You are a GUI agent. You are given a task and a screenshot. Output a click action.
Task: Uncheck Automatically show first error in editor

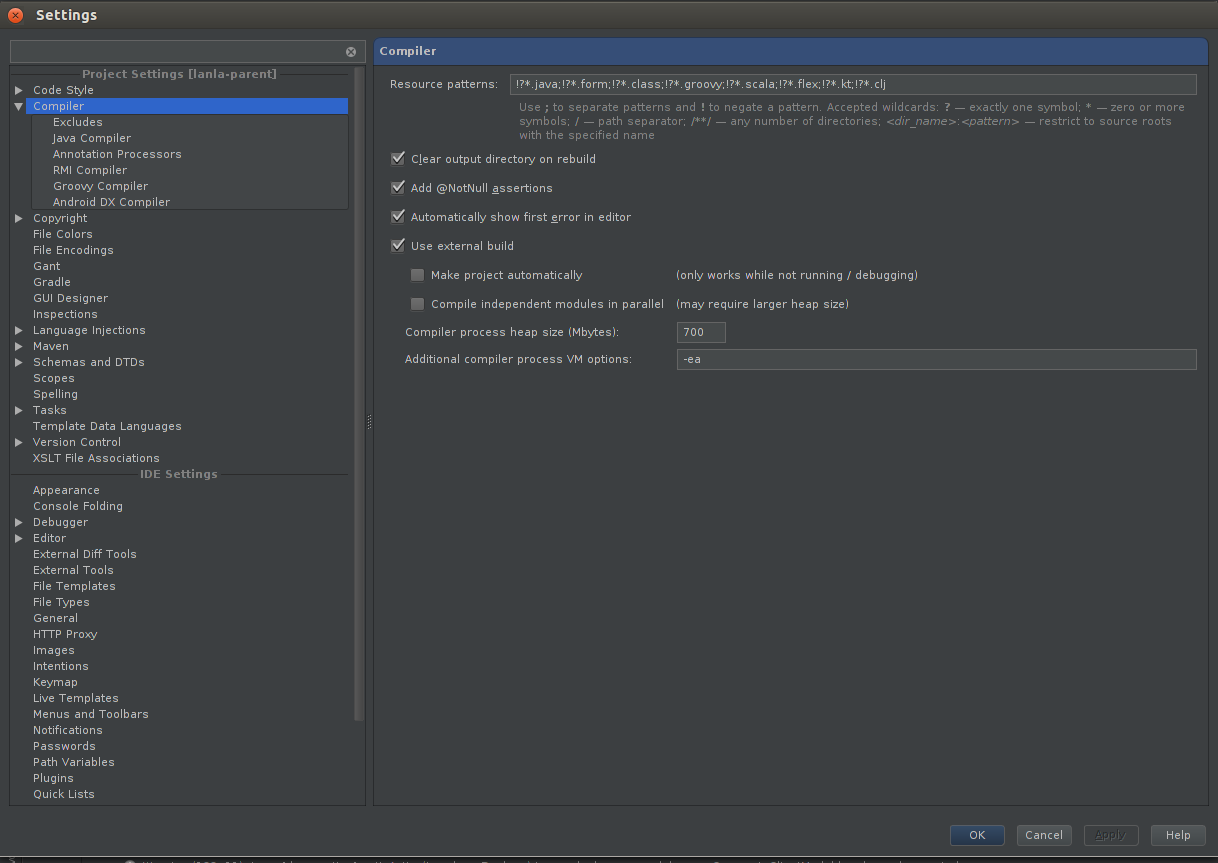(x=398, y=217)
